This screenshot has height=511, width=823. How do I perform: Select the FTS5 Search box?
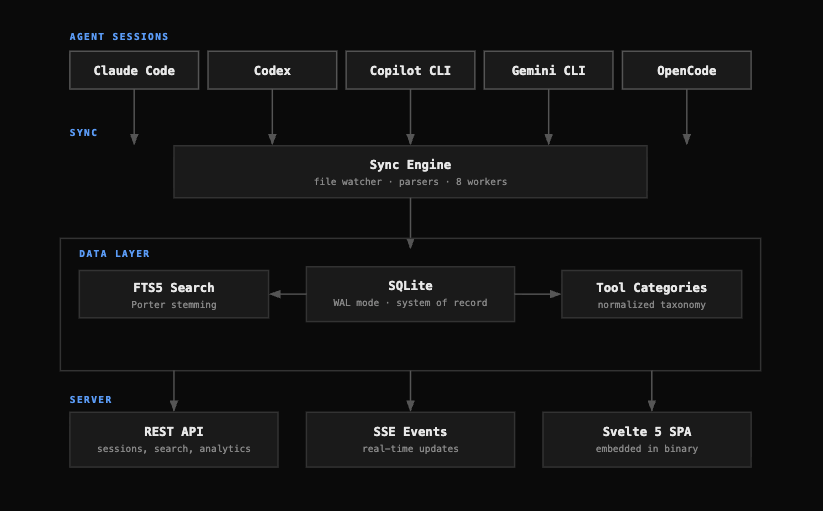pyautogui.click(x=174, y=294)
